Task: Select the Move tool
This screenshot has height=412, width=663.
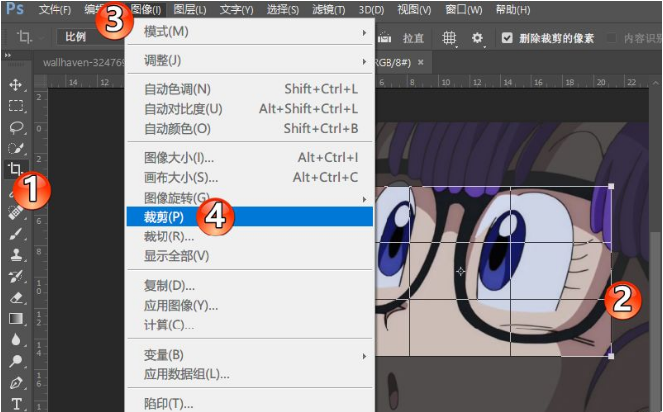Action: coord(16,85)
